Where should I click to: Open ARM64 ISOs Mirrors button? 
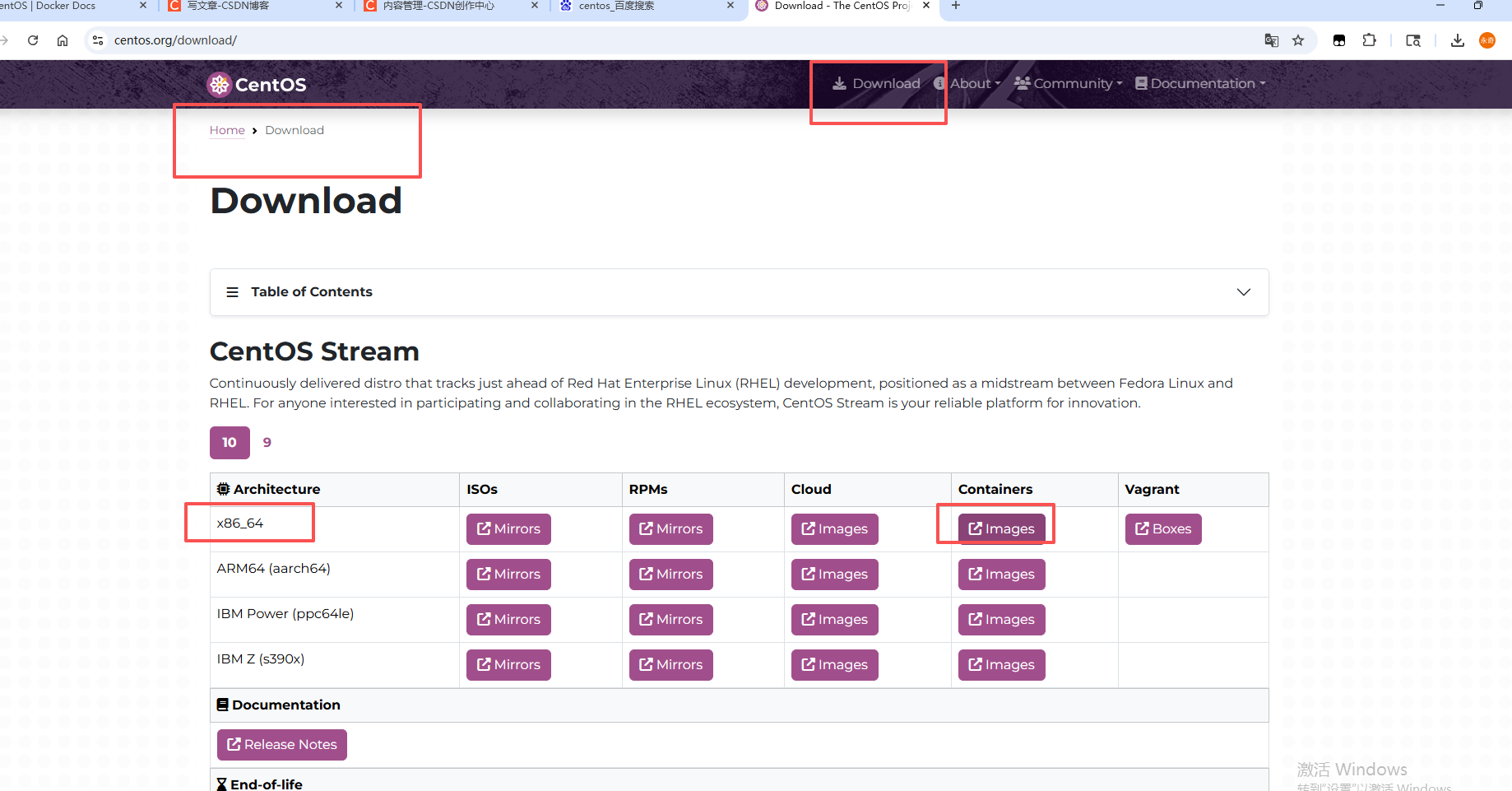(x=508, y=575)
